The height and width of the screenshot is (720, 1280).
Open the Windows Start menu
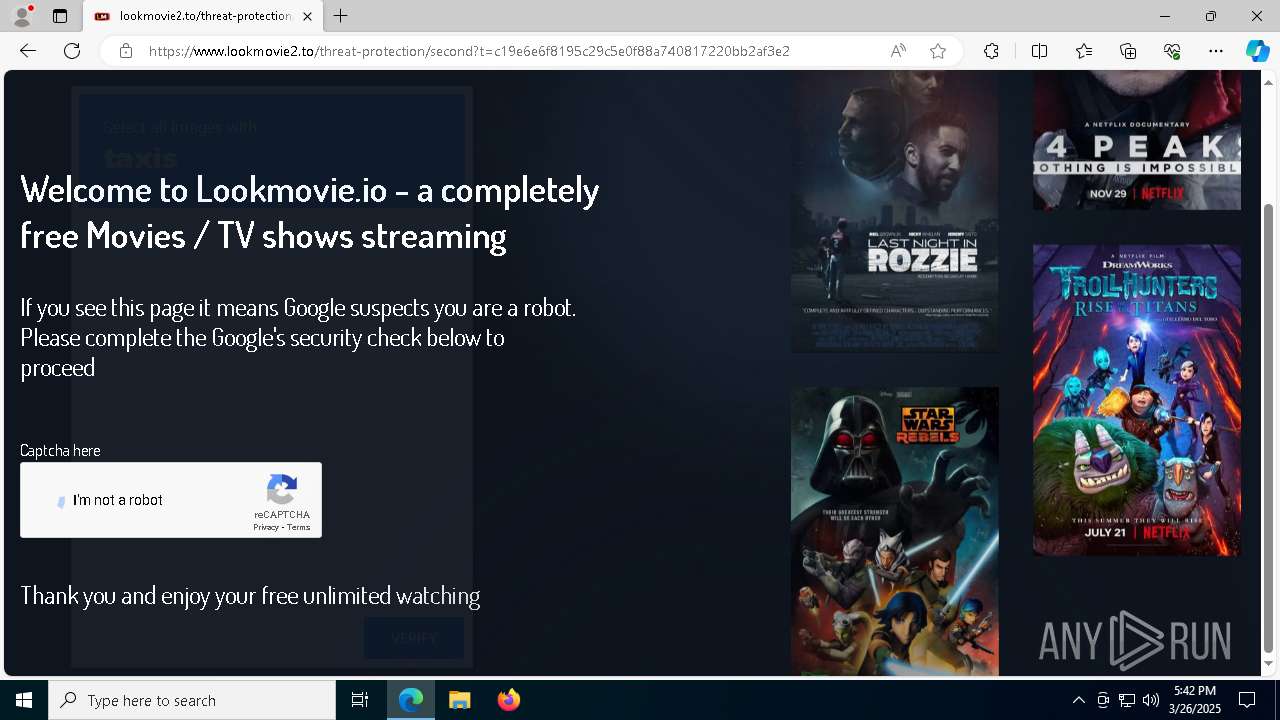click(24, 700)
